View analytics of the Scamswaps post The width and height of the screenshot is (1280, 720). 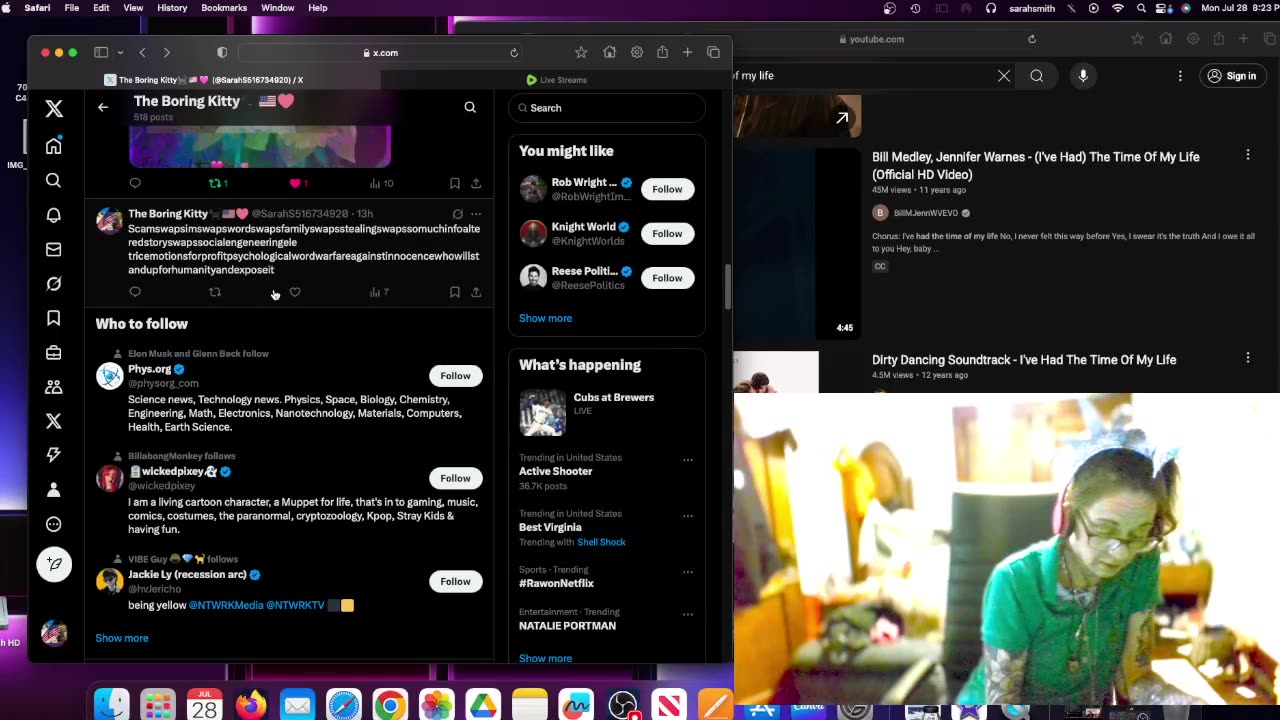(379, 292)
